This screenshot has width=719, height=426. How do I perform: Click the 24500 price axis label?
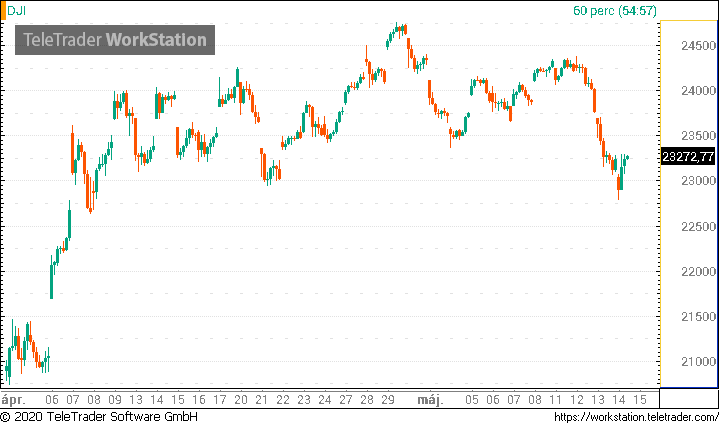click(698, 46)
